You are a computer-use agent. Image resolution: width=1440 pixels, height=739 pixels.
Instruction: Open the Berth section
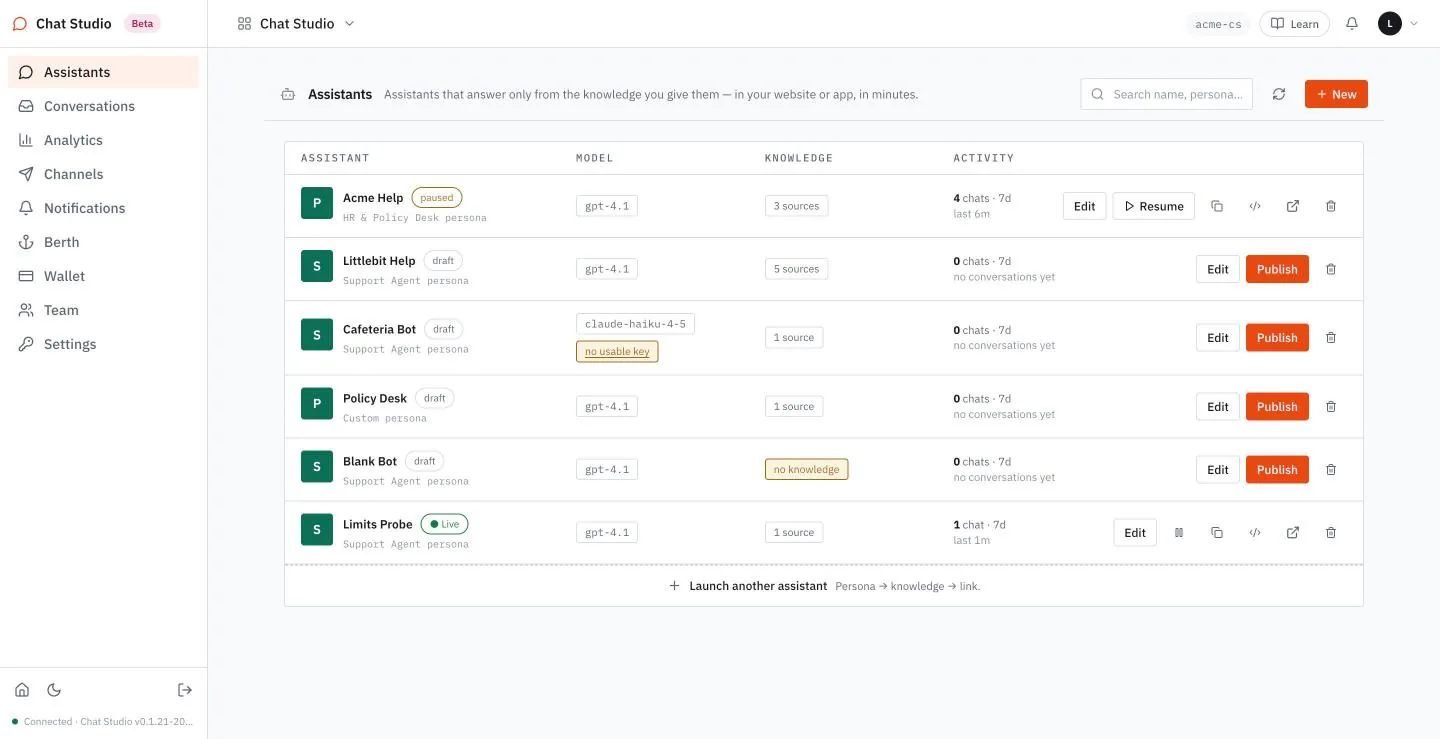[x=104, y=242]
